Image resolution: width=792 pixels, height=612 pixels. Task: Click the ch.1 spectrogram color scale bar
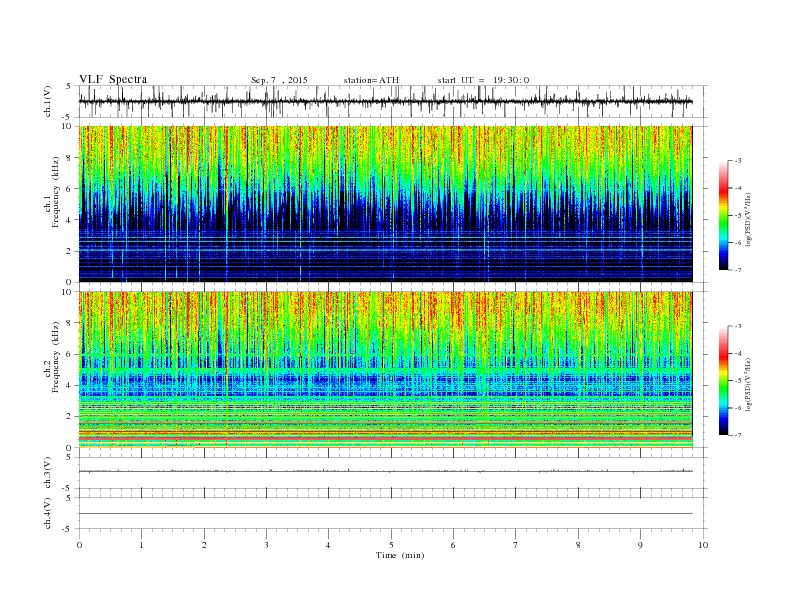723,216
